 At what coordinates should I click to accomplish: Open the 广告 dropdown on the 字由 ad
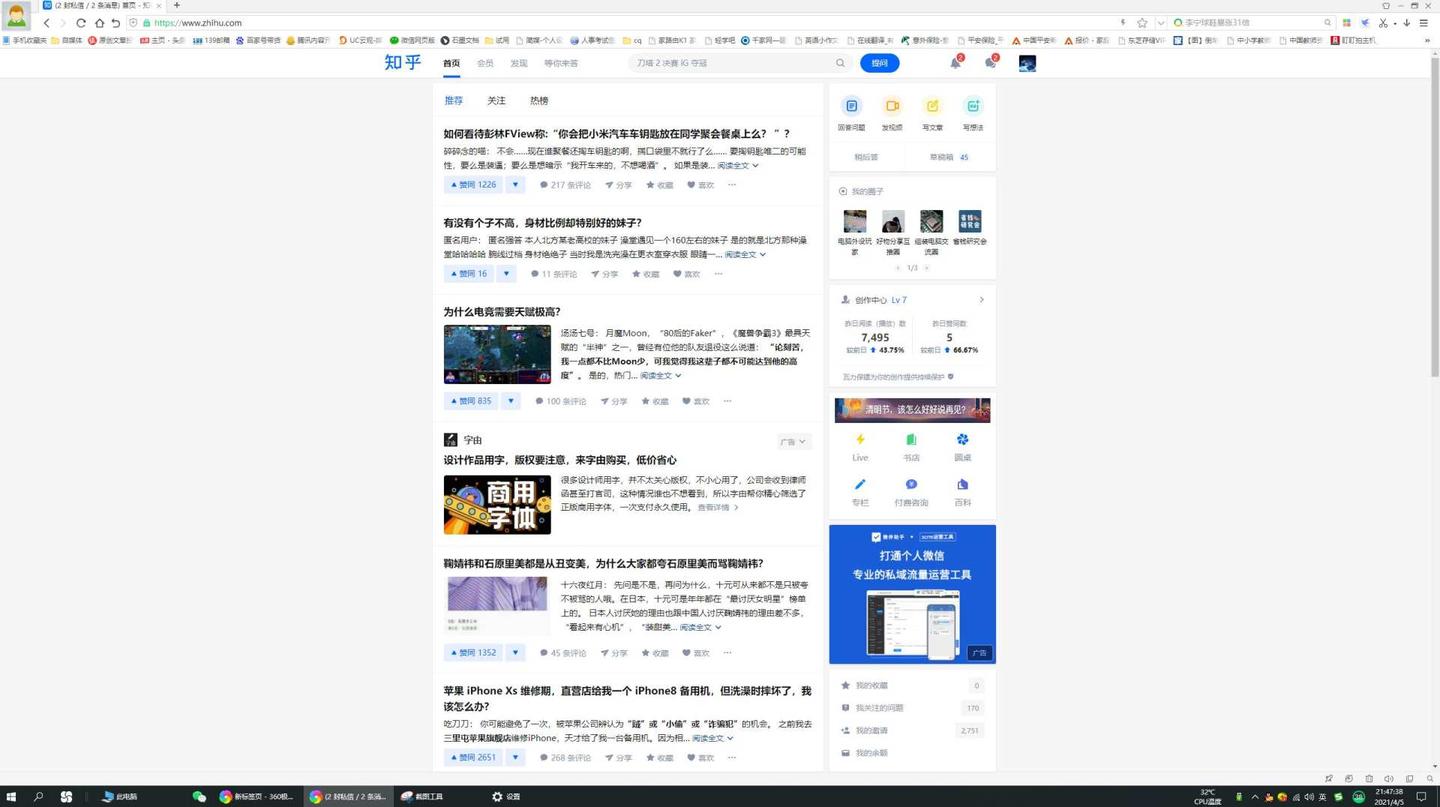tap(793, 442)
